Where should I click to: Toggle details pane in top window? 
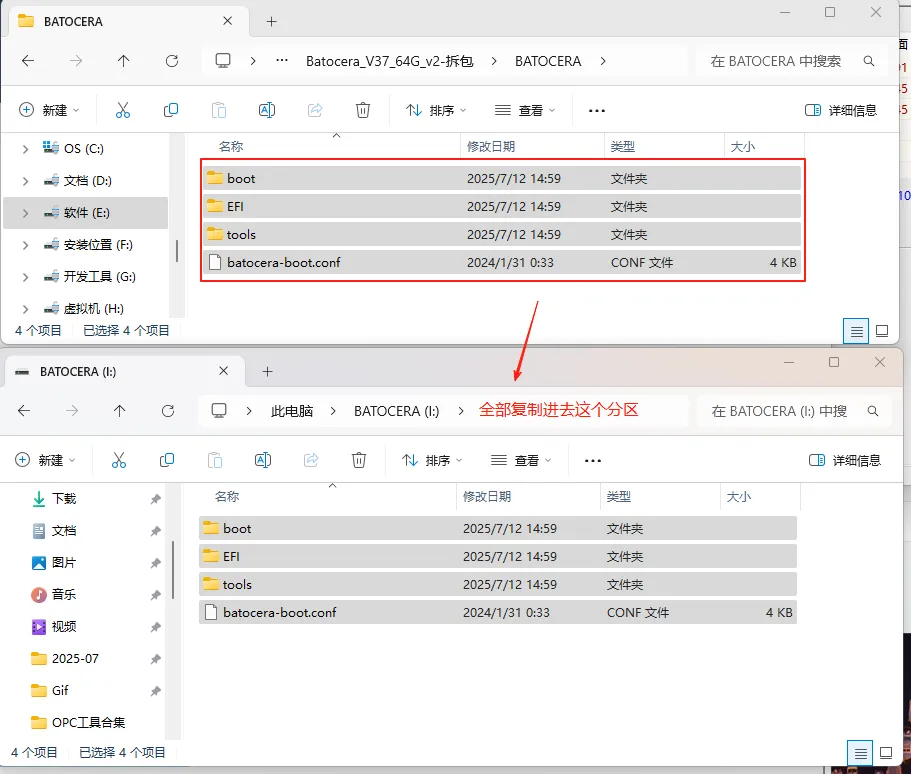pyautogui.click(x=841, y=110)
